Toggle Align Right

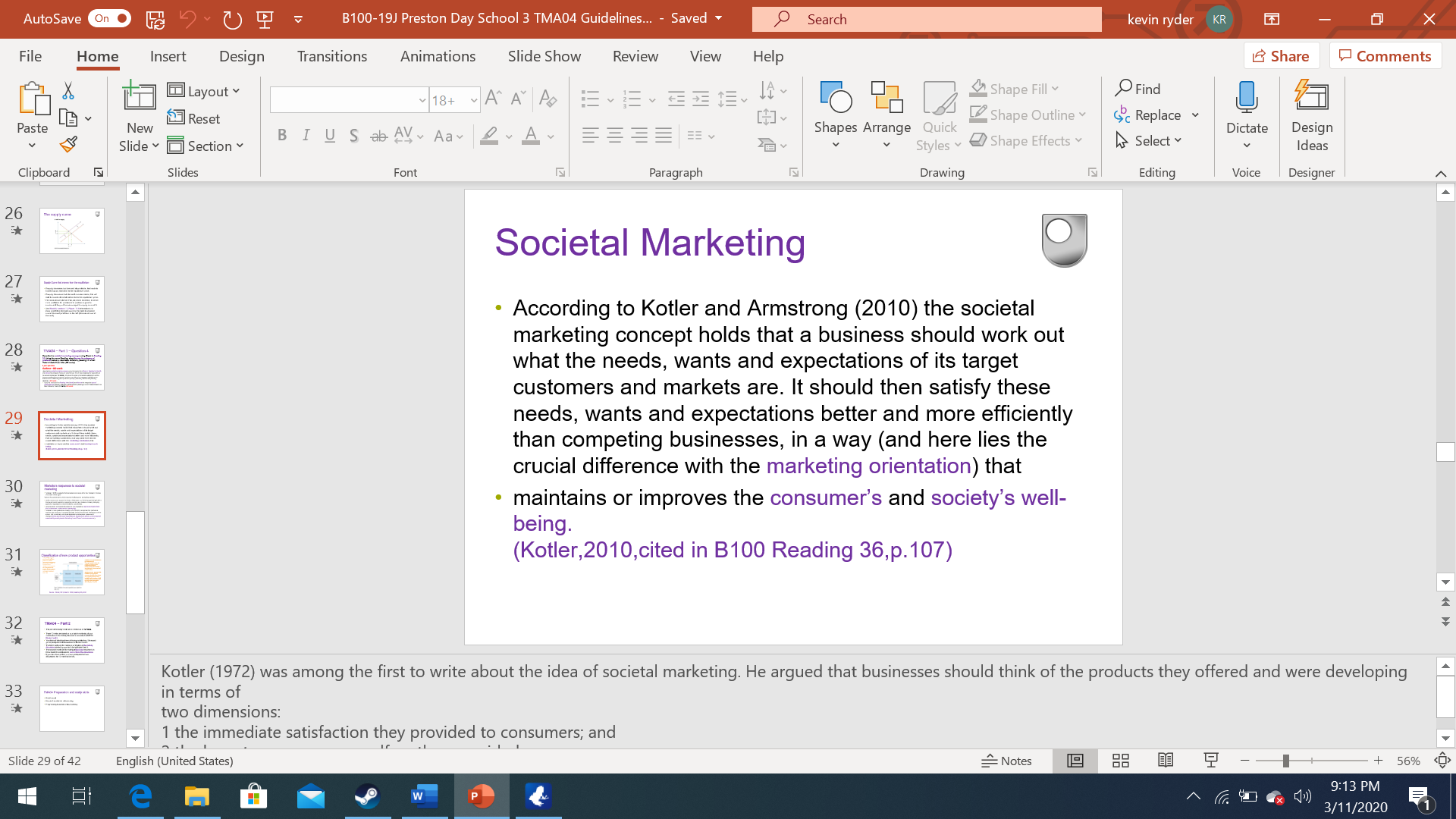click(x=639, y=136)
